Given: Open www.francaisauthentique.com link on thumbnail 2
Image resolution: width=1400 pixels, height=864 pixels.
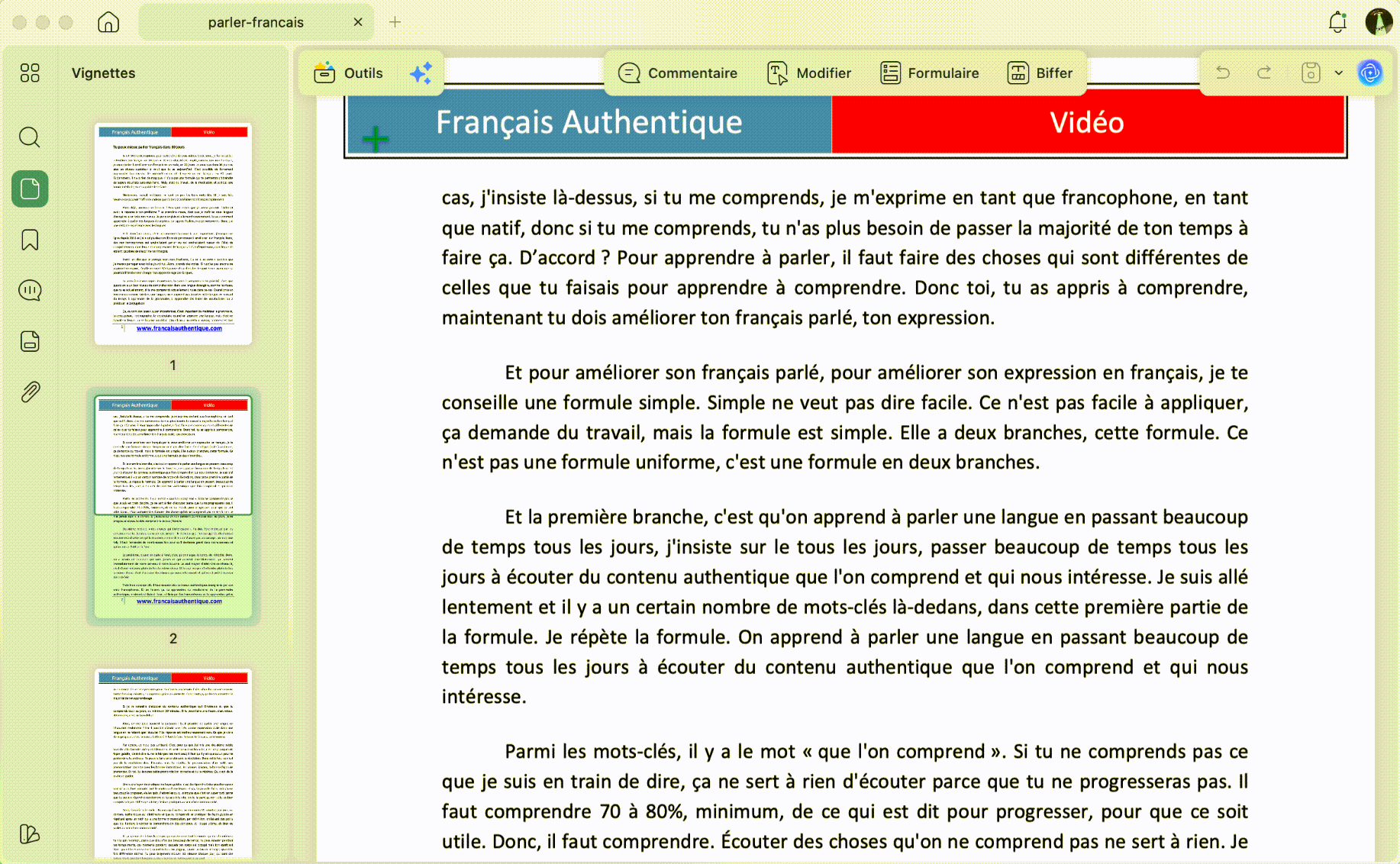Looking at the screenshot, I should (x=179, y=601).
